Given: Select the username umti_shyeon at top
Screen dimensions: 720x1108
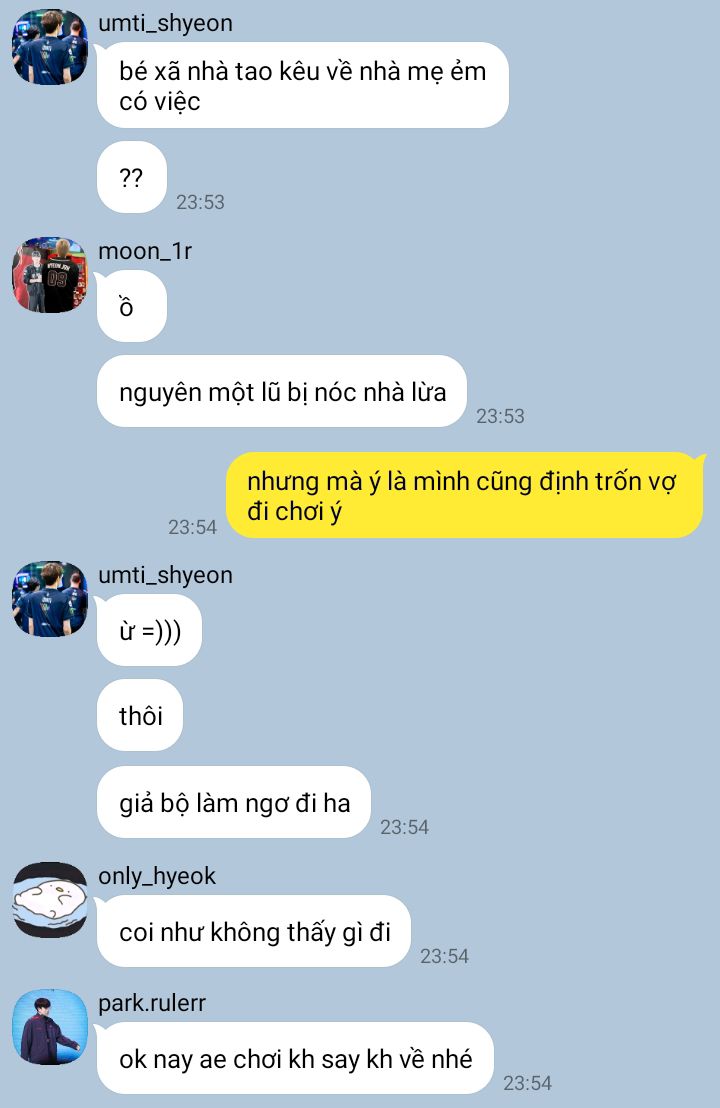Looking at the screenshot, I should (165, 23).
